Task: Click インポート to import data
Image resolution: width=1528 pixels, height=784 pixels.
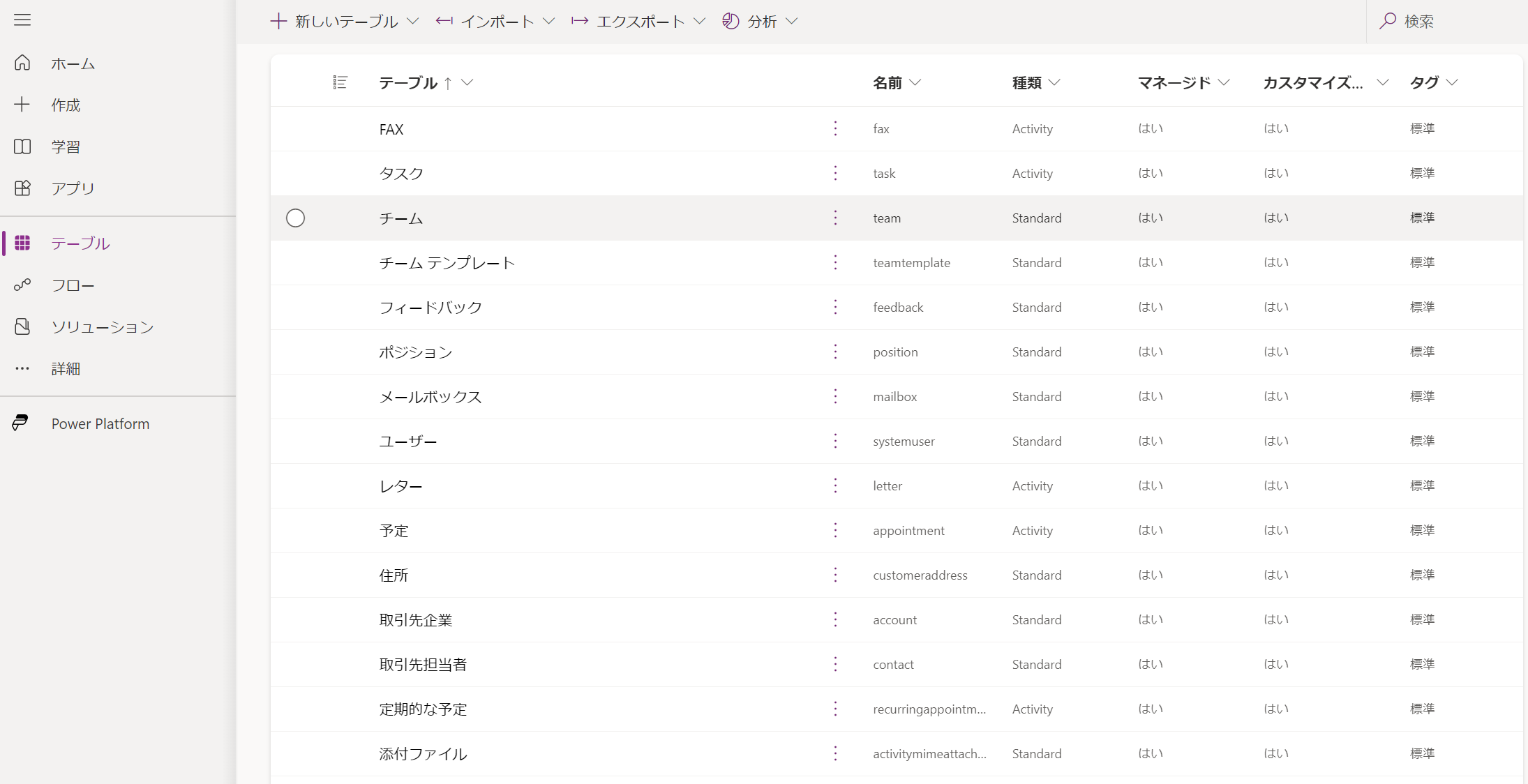Action: (497, 21)
